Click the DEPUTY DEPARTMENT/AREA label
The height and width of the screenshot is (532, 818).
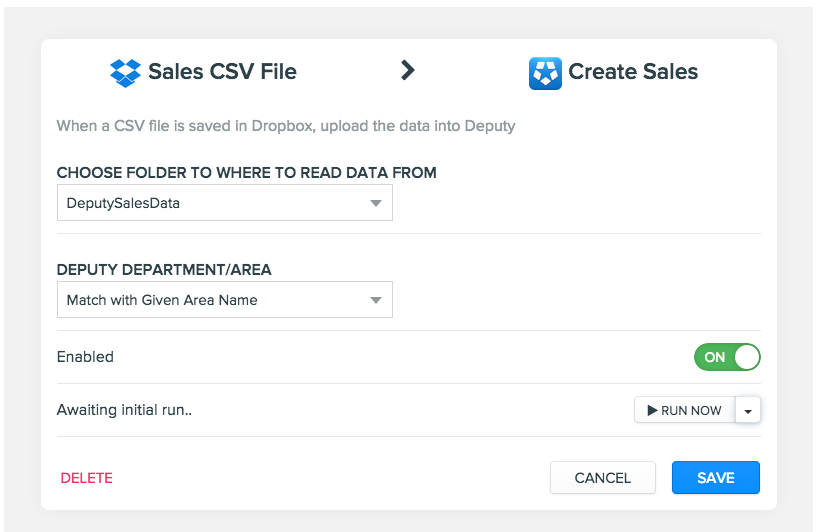tap(164, 270)
